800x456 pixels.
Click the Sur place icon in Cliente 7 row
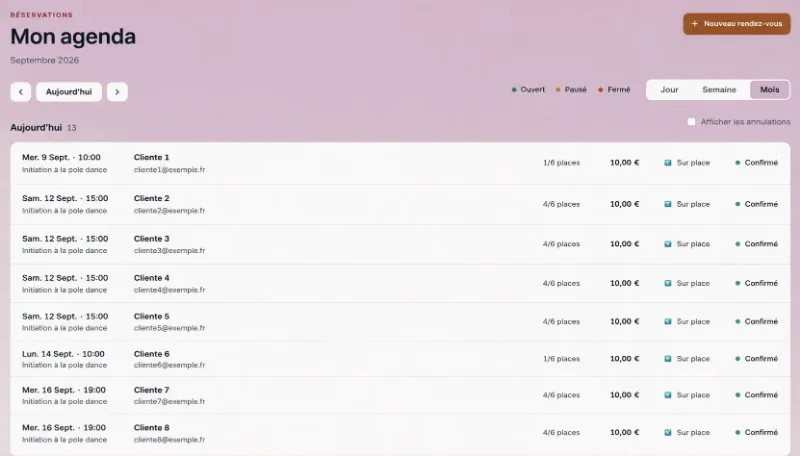click(x=668, y=395)
